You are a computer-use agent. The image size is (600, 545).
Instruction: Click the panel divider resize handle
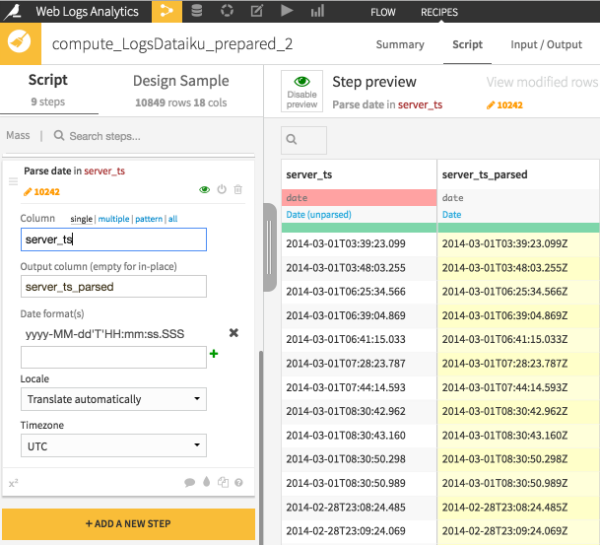[x=269, y=248]
